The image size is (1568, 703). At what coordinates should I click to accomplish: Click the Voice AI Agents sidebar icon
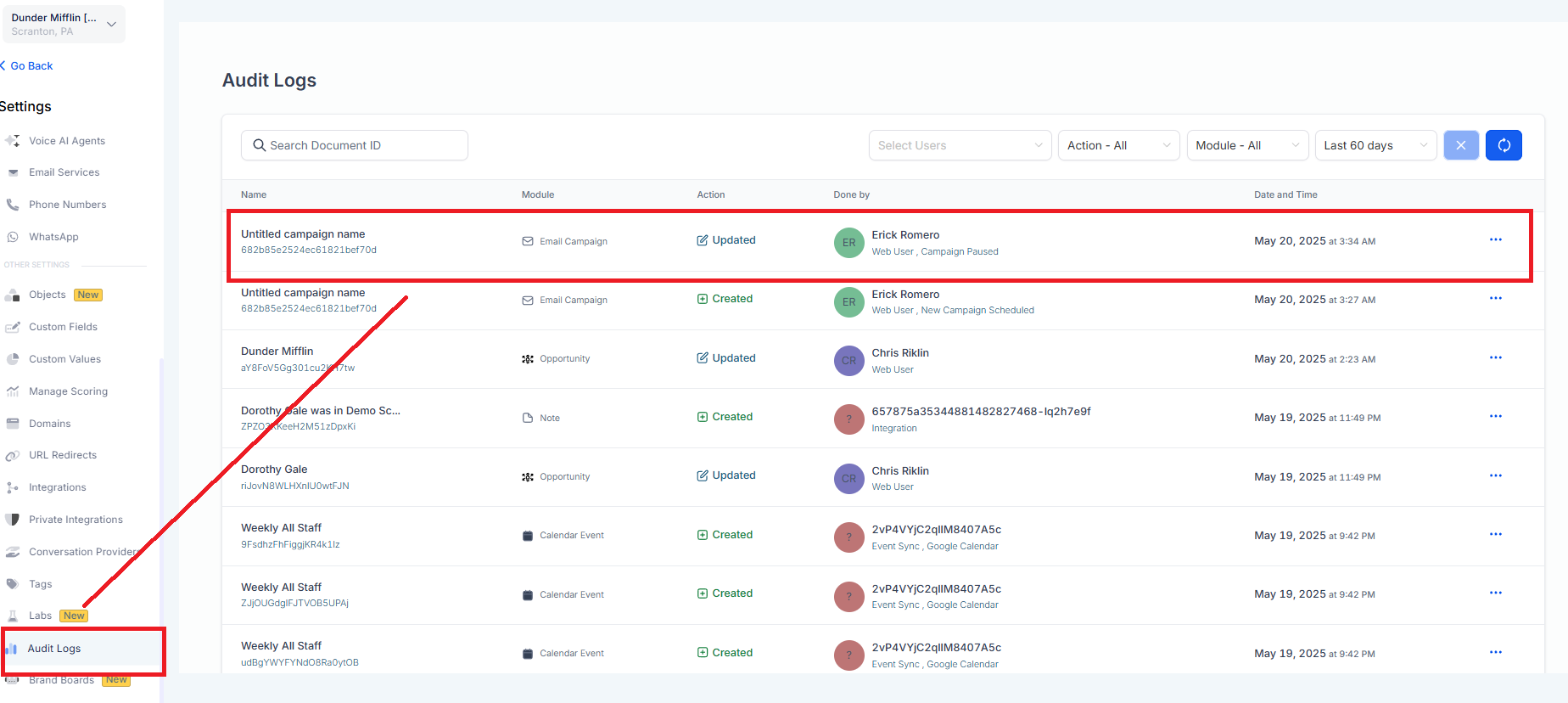(x=13, y=141)
